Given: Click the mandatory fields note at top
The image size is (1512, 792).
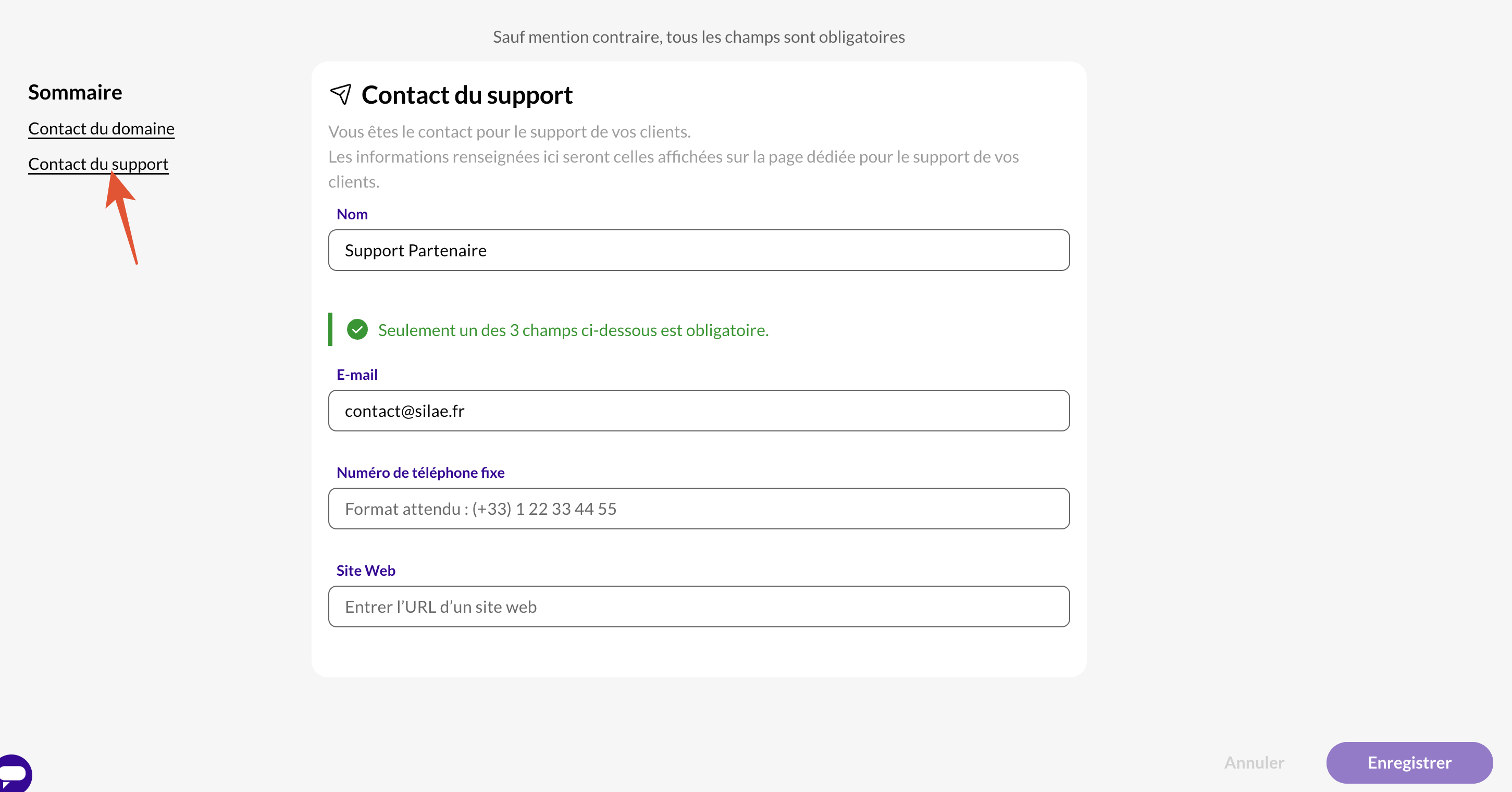Looking at the screenshot, I should click(x=699, y=37).
